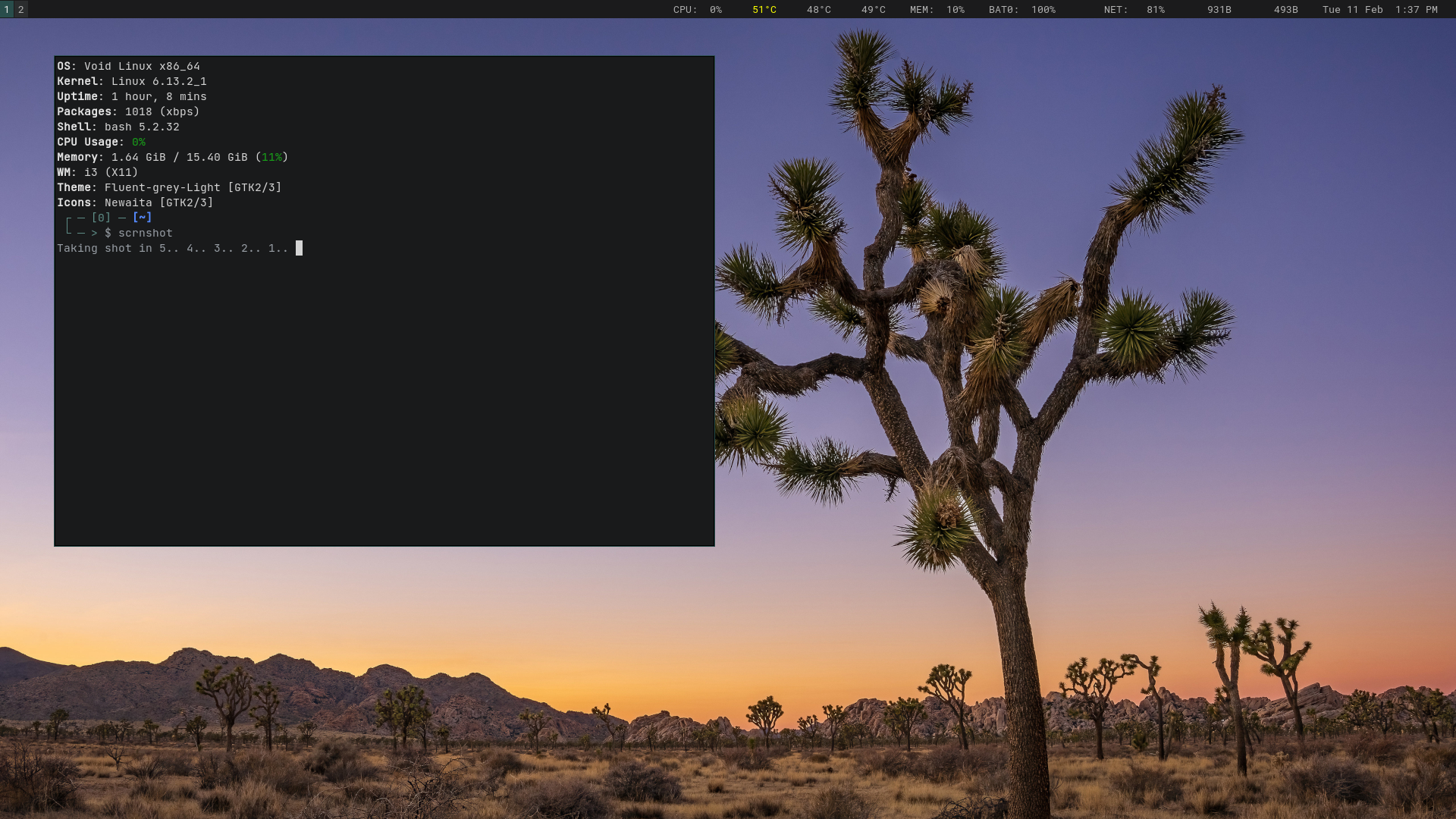Click the 49°C temperature reading

(x=873, y=10)
